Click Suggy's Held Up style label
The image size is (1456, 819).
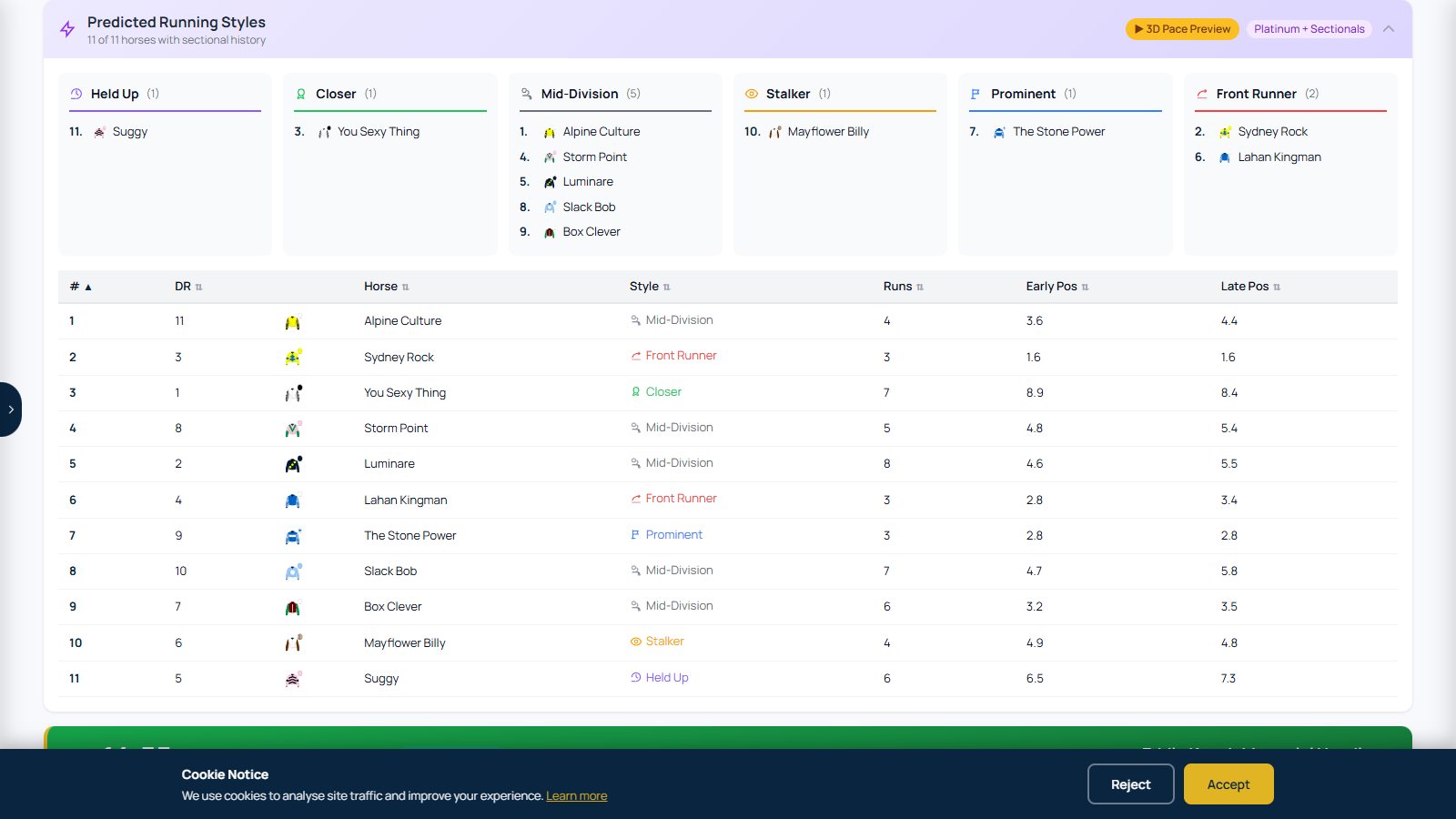[659, 678]
